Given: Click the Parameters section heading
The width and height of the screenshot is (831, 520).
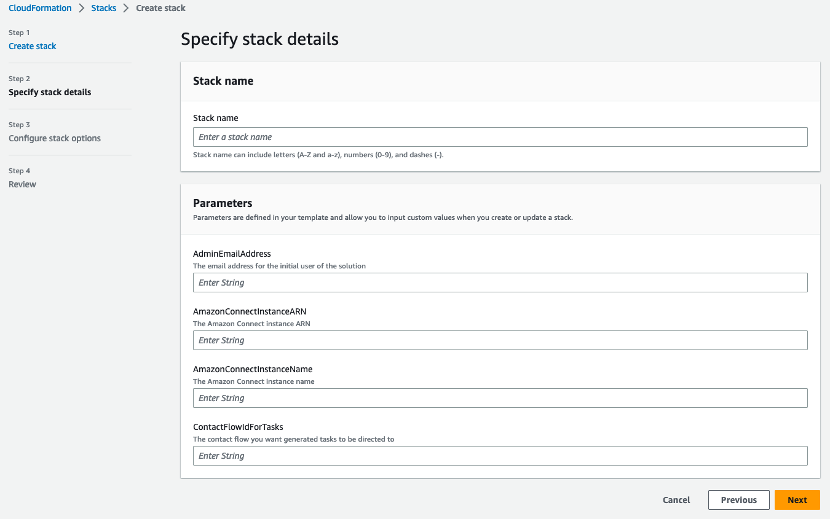Looking at the screenshot, I should click(x=222, y=203).
